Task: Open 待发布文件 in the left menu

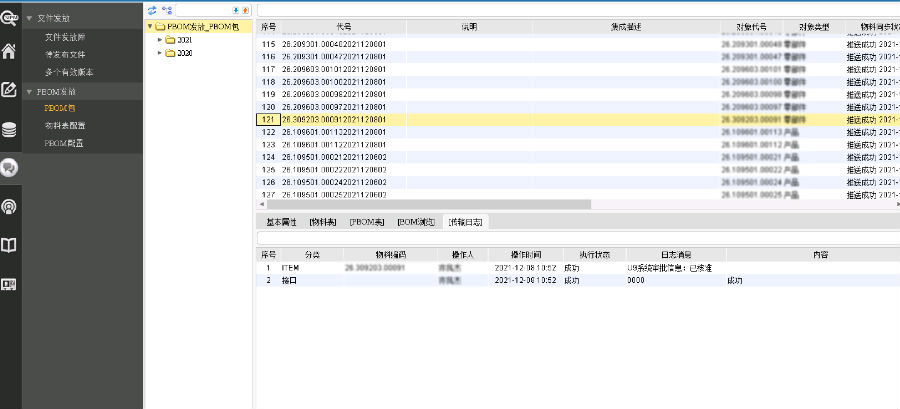Action: tap(64, 54)
